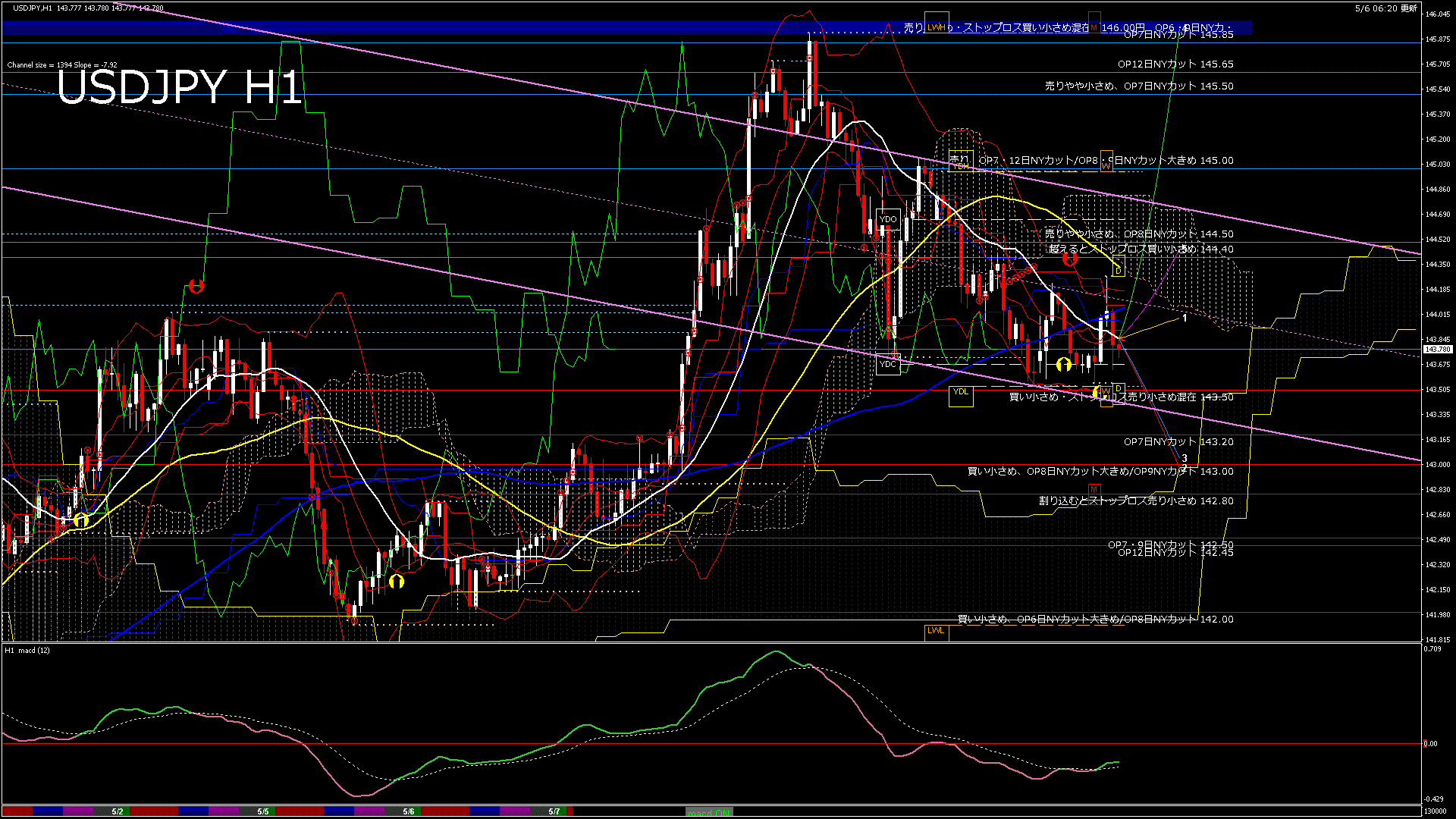This screenshot has width=1456, height=819.
Task: Click the LWL label near chart bottom
Action: click(x=936, y=631)
